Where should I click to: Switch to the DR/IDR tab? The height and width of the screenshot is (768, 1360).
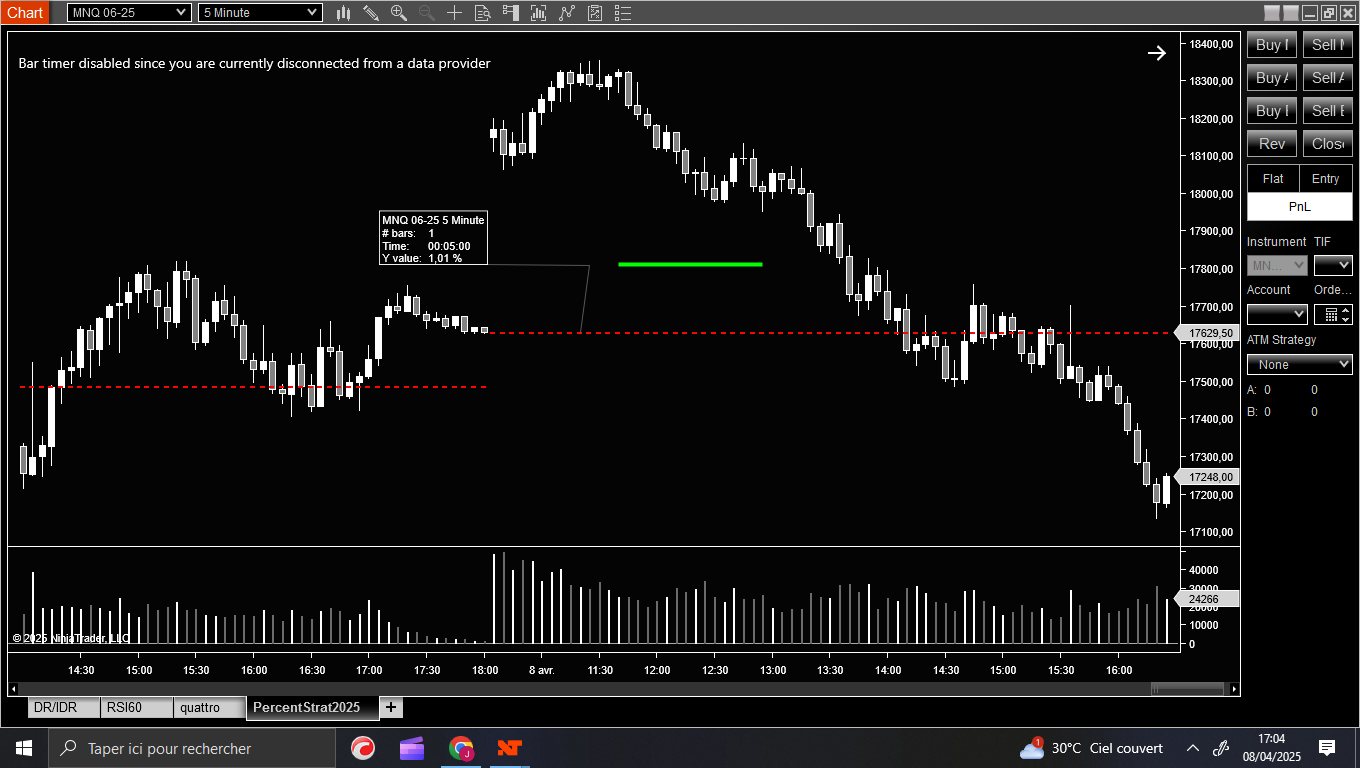[x=64, y=707]
